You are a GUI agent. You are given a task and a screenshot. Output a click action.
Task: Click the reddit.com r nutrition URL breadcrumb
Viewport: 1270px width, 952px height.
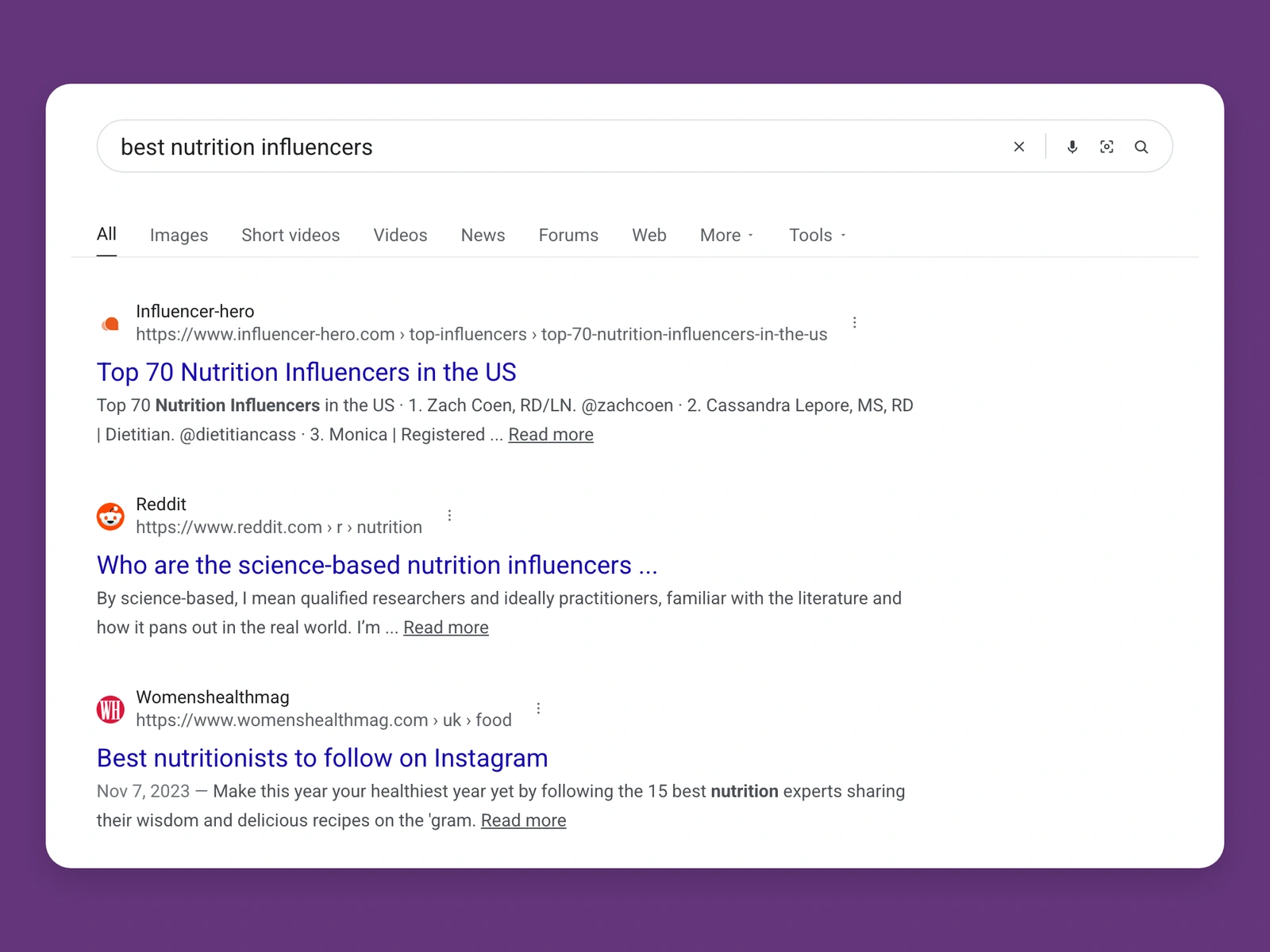click(x=279, y=527)
